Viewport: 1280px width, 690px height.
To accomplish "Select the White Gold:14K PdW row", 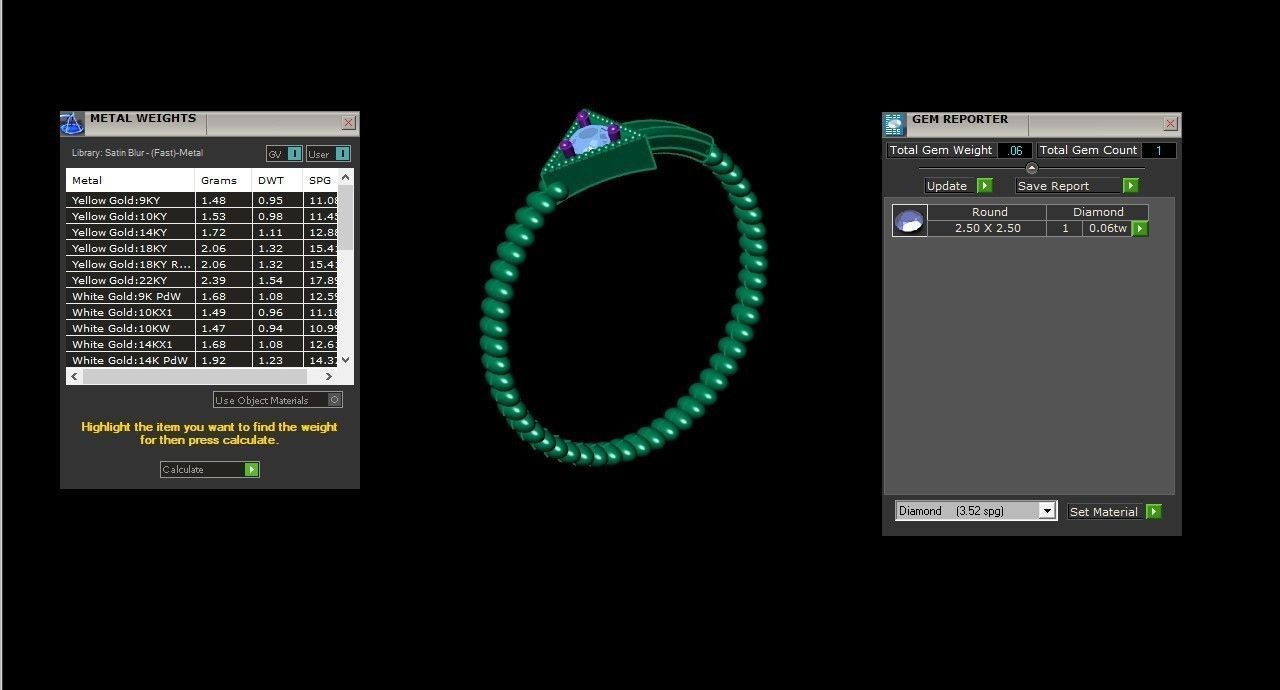I will coord(202,360).
